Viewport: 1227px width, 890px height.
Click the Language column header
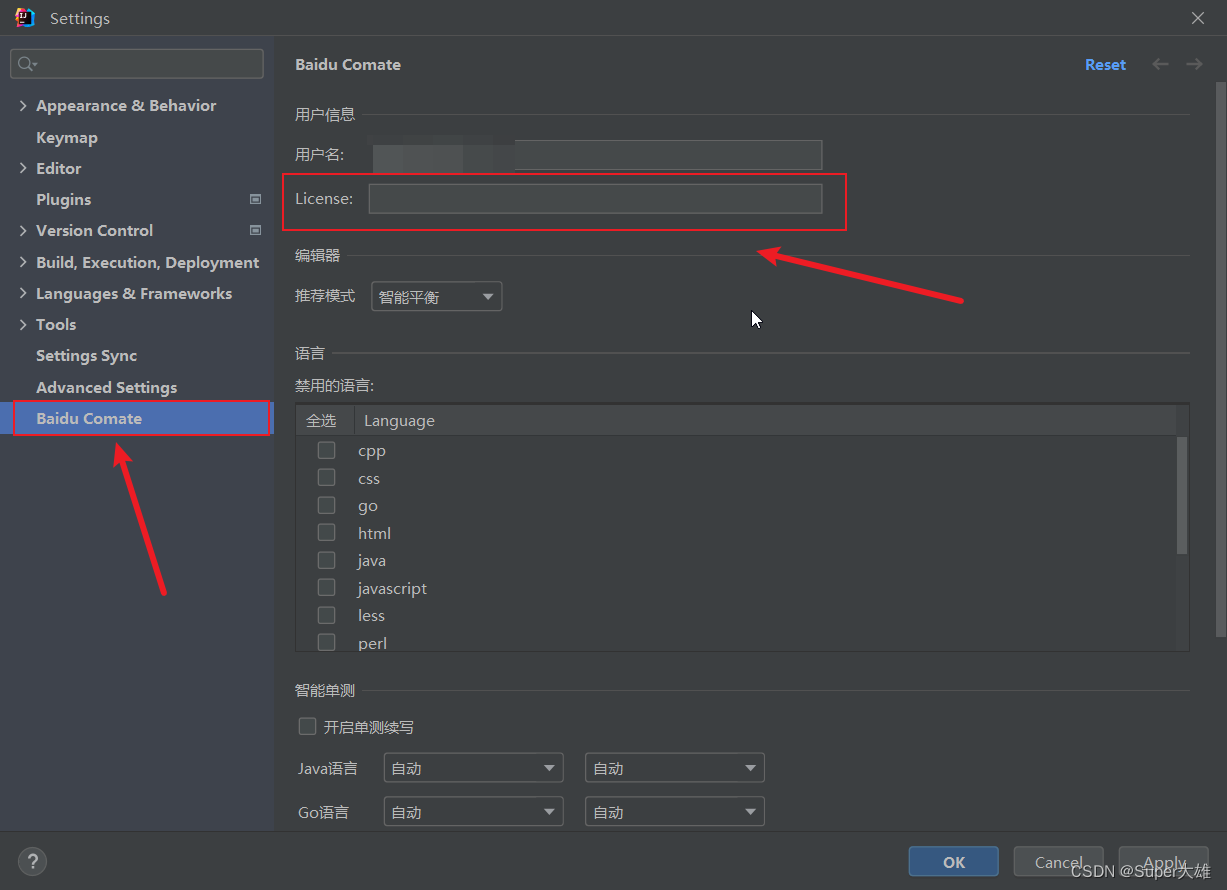399,421
